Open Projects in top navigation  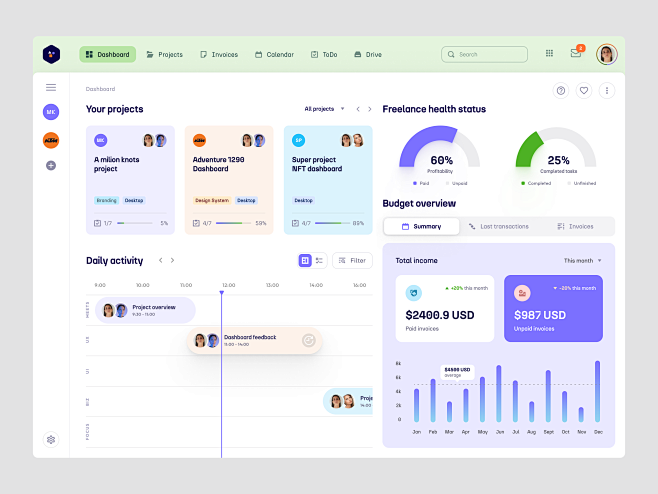164,54
